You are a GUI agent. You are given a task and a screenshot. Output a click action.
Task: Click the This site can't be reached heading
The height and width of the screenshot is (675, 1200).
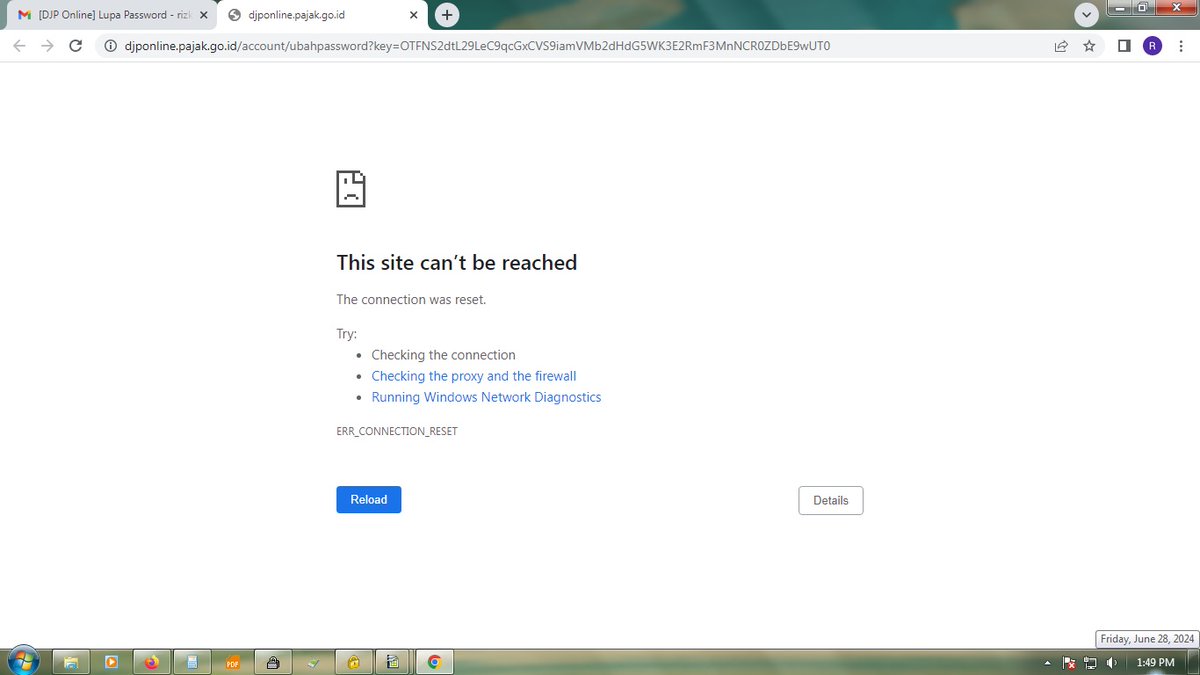click(x=457, y=262)
